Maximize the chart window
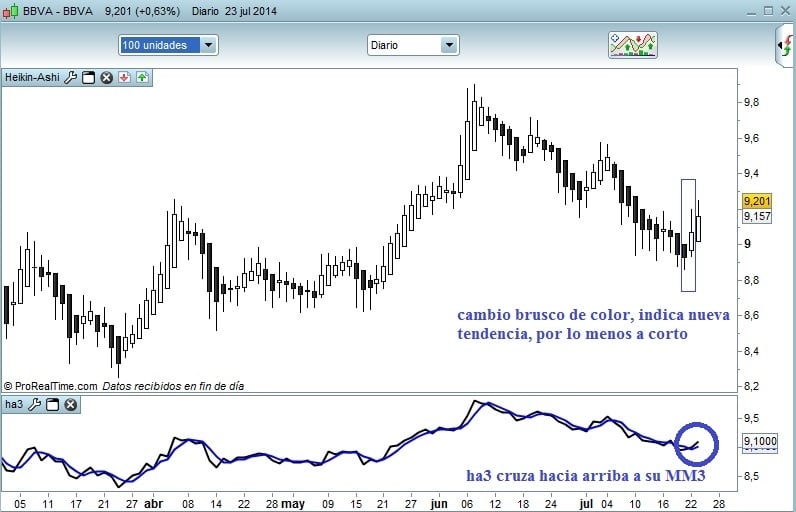The image size is (796, 512). click(x=769, y=11)
